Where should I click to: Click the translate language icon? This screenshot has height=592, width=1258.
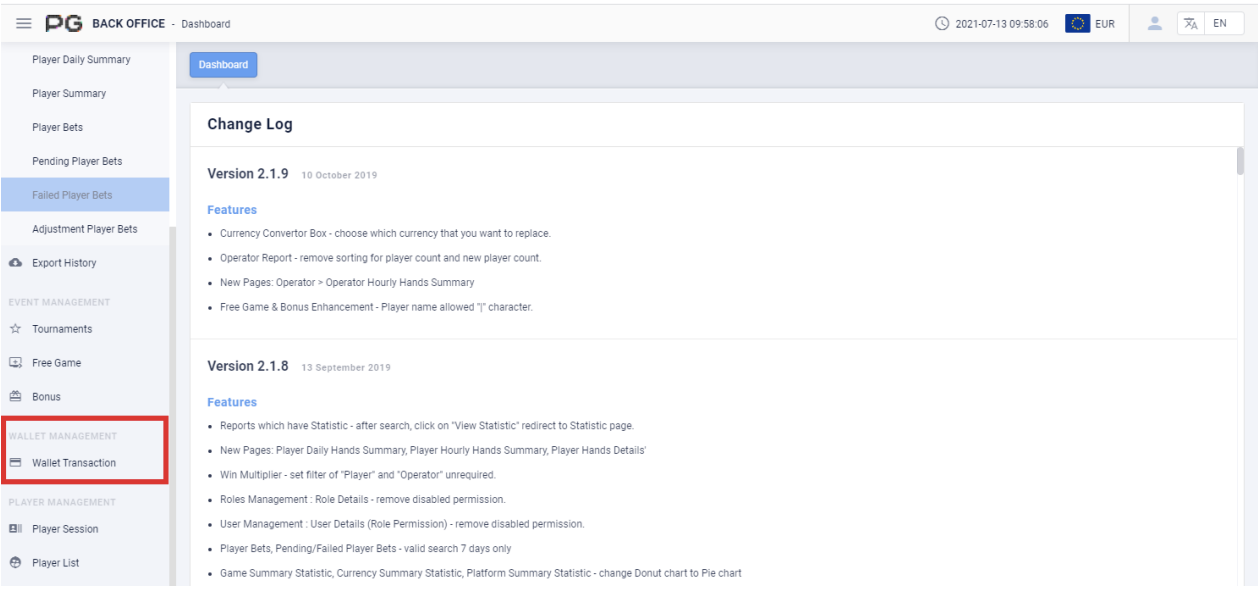(1191, 24)
